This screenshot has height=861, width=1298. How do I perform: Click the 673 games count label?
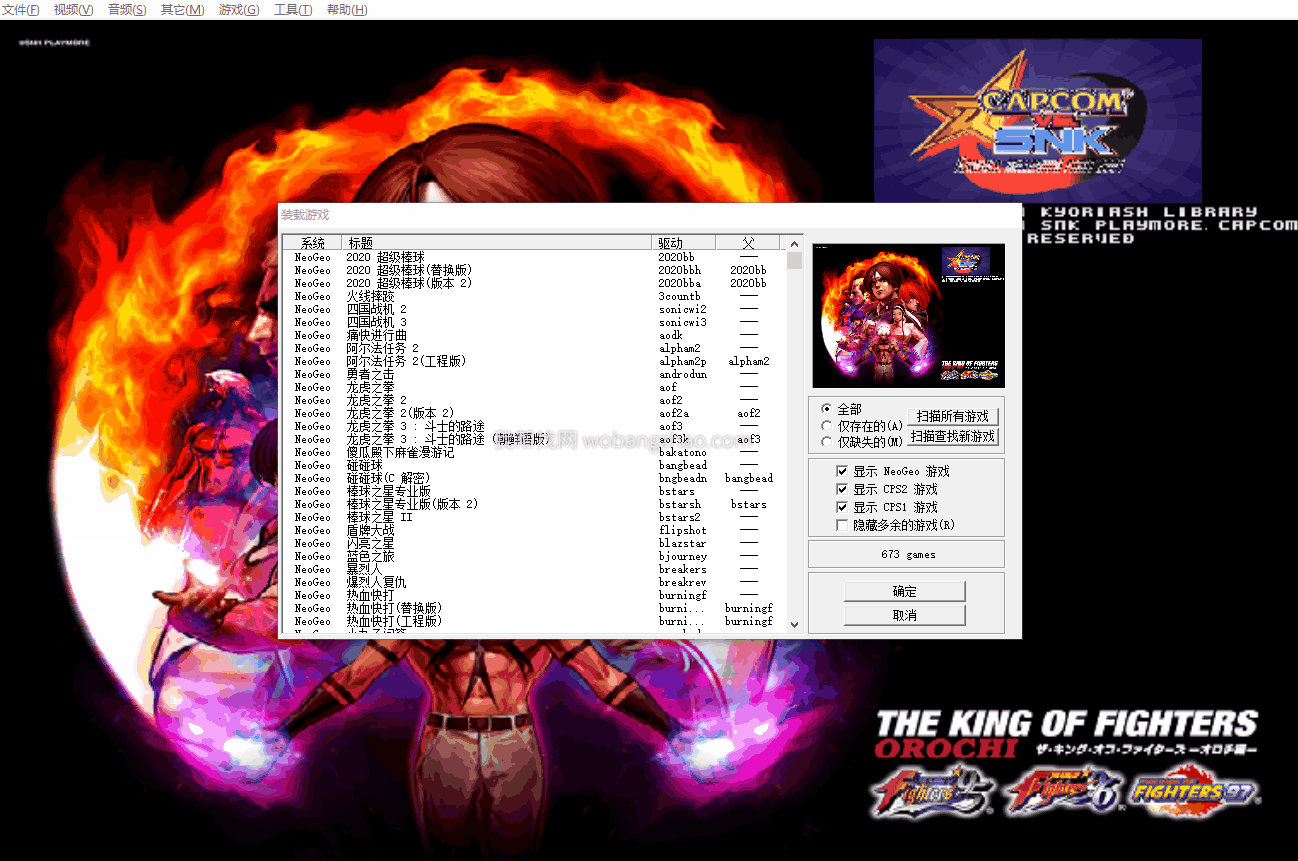(908, 554)
